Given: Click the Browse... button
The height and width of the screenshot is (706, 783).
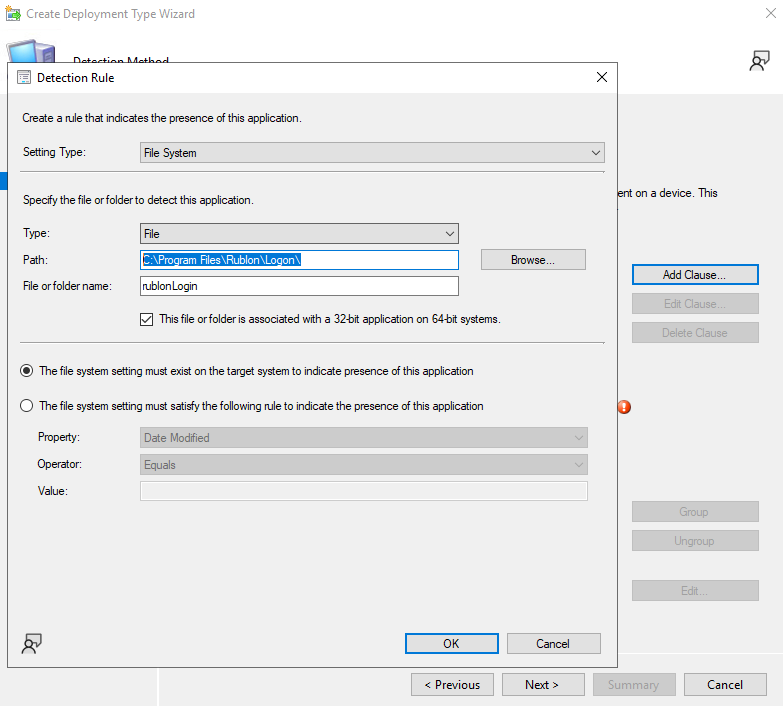Looking at the screenshot, I should [533, 260].
